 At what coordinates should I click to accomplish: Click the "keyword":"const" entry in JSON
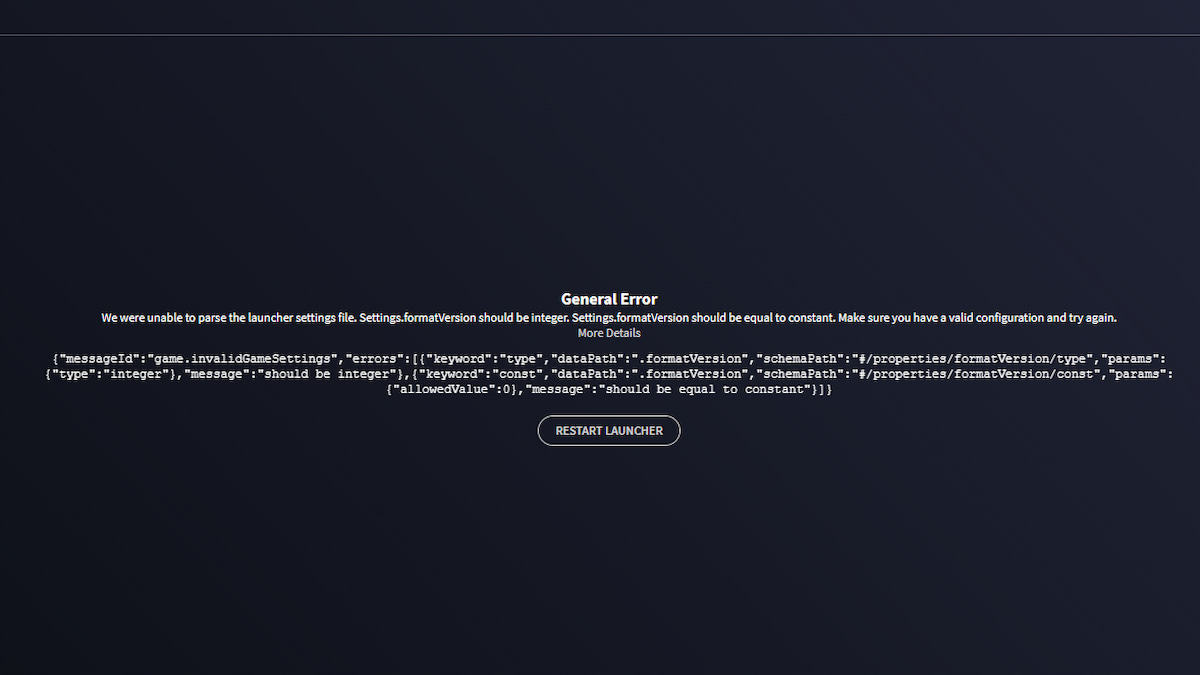click(x=482, y=374)
